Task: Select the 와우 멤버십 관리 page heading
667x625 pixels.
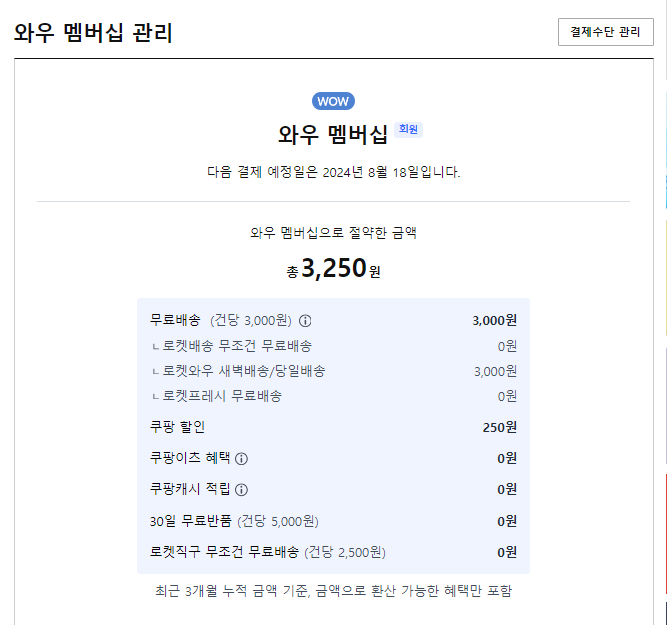Action: (93, 32)
